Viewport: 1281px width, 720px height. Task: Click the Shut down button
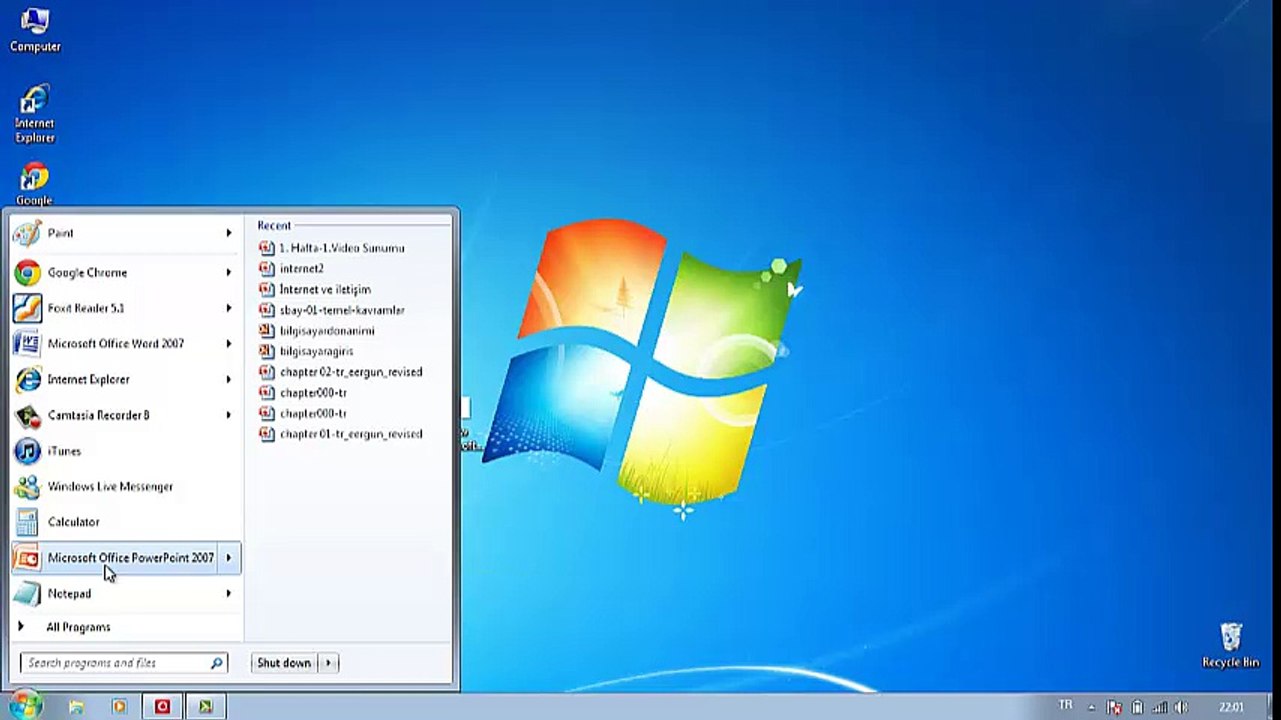284,663
